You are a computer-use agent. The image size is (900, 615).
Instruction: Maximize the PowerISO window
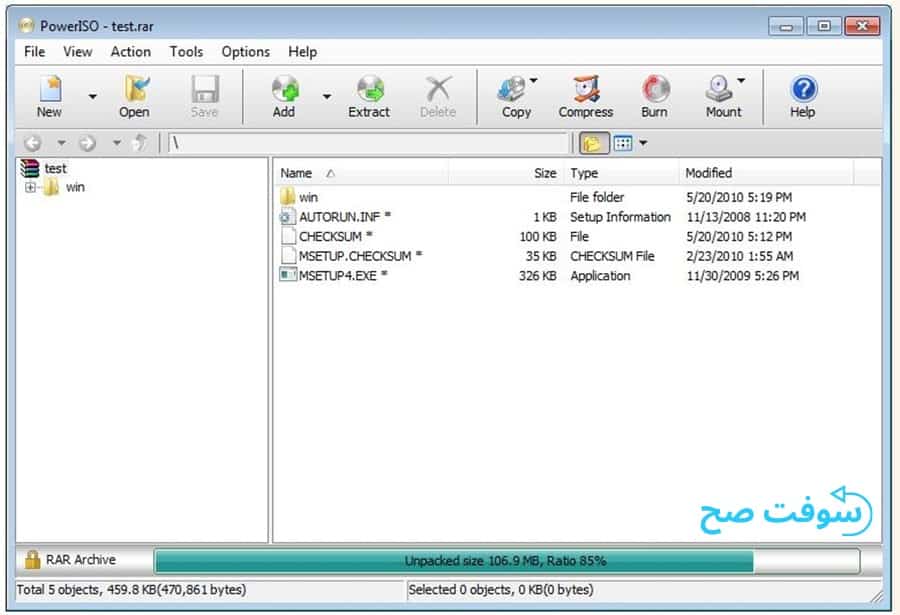(x=824, y=26)
